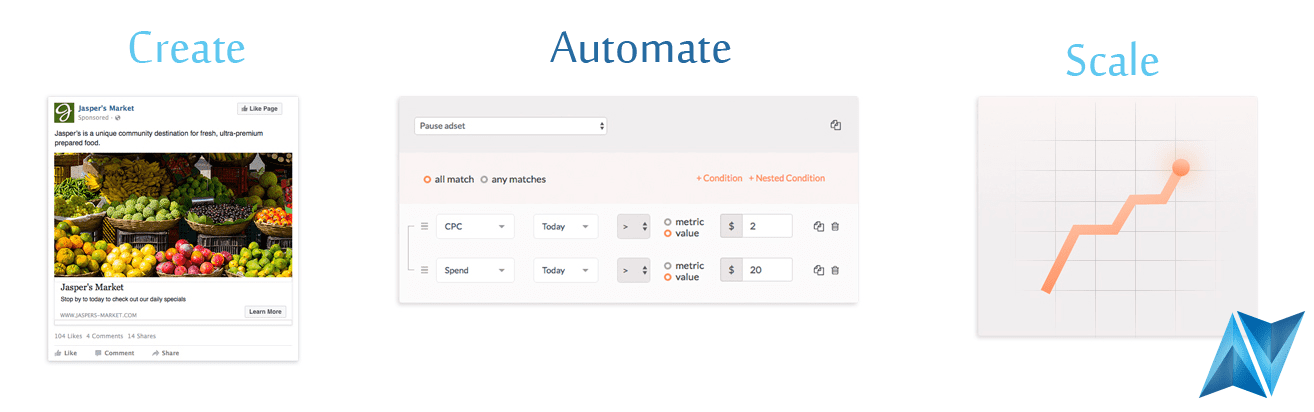The image size is (1314, 412).
Task: Open the Today dropdown in Spend row
Action: 565,270
